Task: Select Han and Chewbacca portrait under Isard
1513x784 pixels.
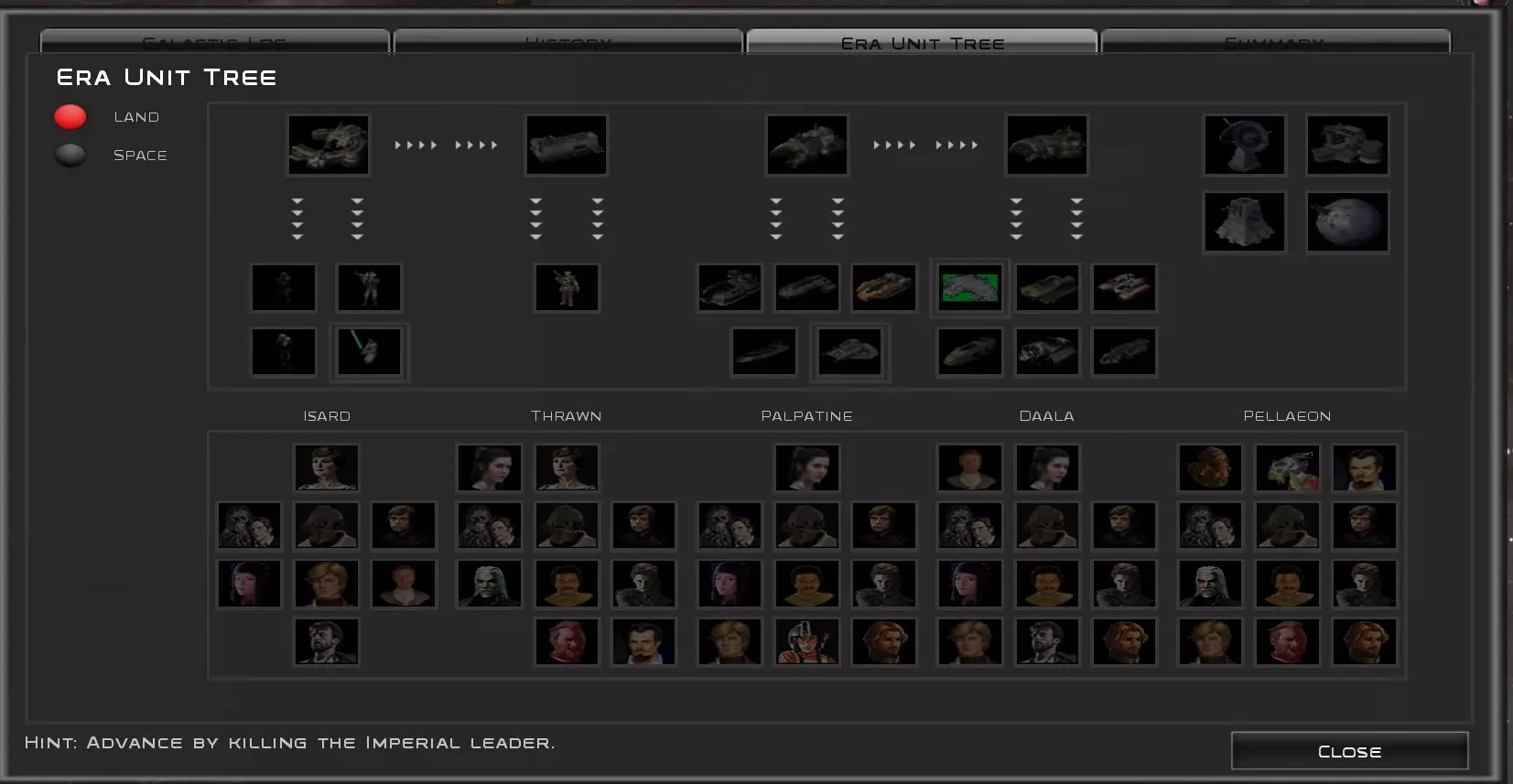Action: (249, 525)
